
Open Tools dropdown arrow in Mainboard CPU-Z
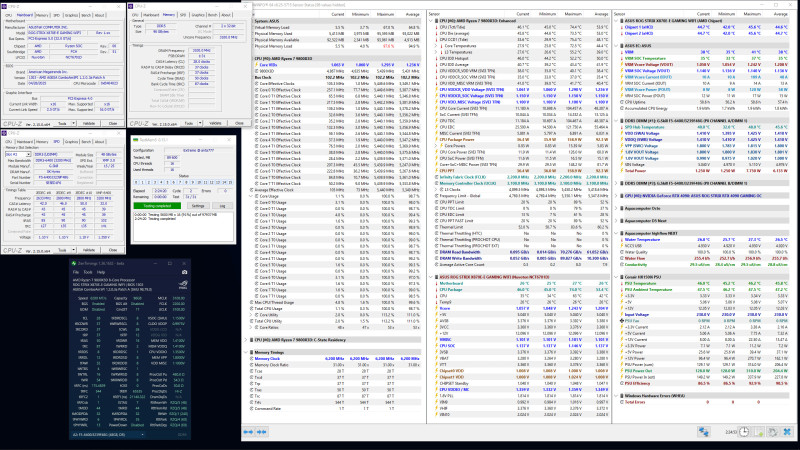pos(73,123)
